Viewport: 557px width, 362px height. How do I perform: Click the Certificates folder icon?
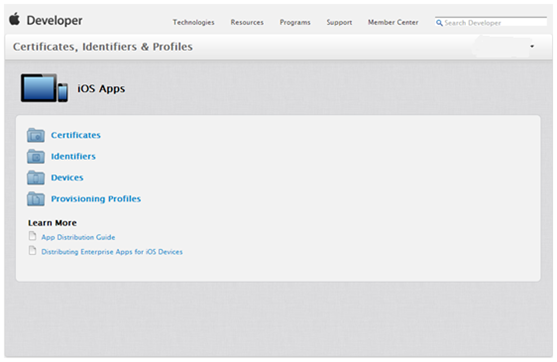[x=36, y=135]
